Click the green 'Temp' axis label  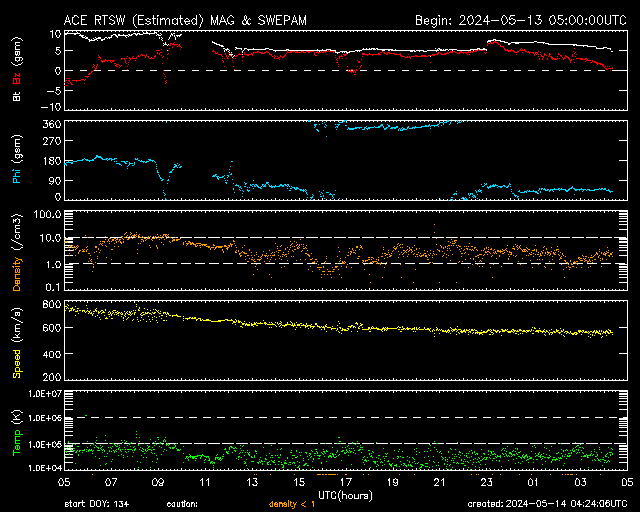click(17, 442)
